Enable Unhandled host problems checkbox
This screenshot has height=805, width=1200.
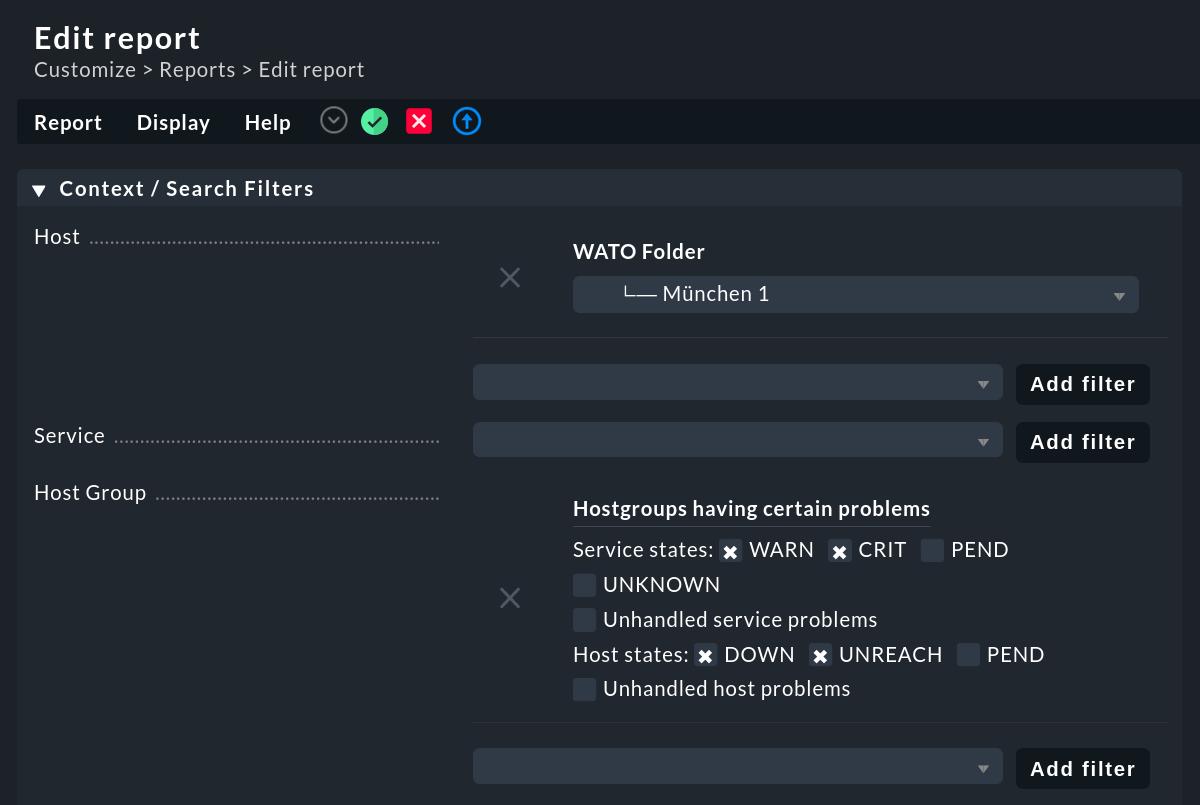tap(585, 689)
